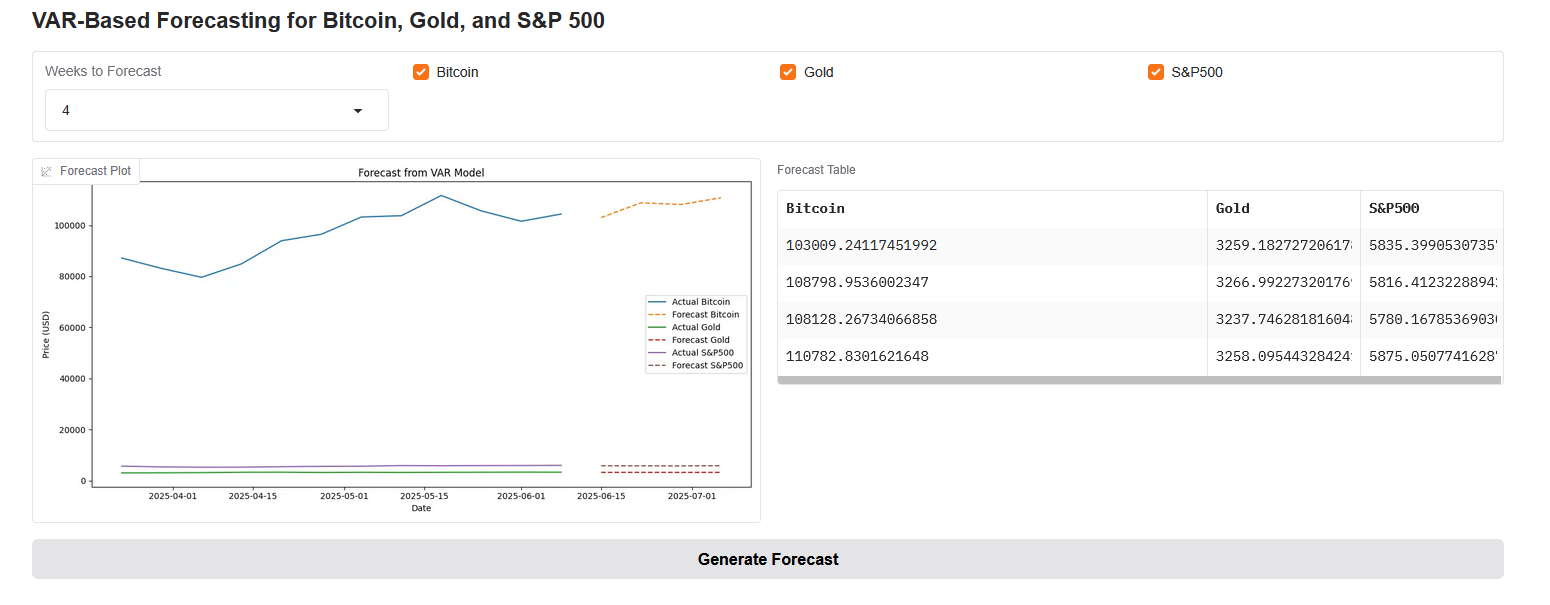The width and height of the screenshot is (1550, 605).
Task: Toggle the Gold checkbox off
Action: 788,72
